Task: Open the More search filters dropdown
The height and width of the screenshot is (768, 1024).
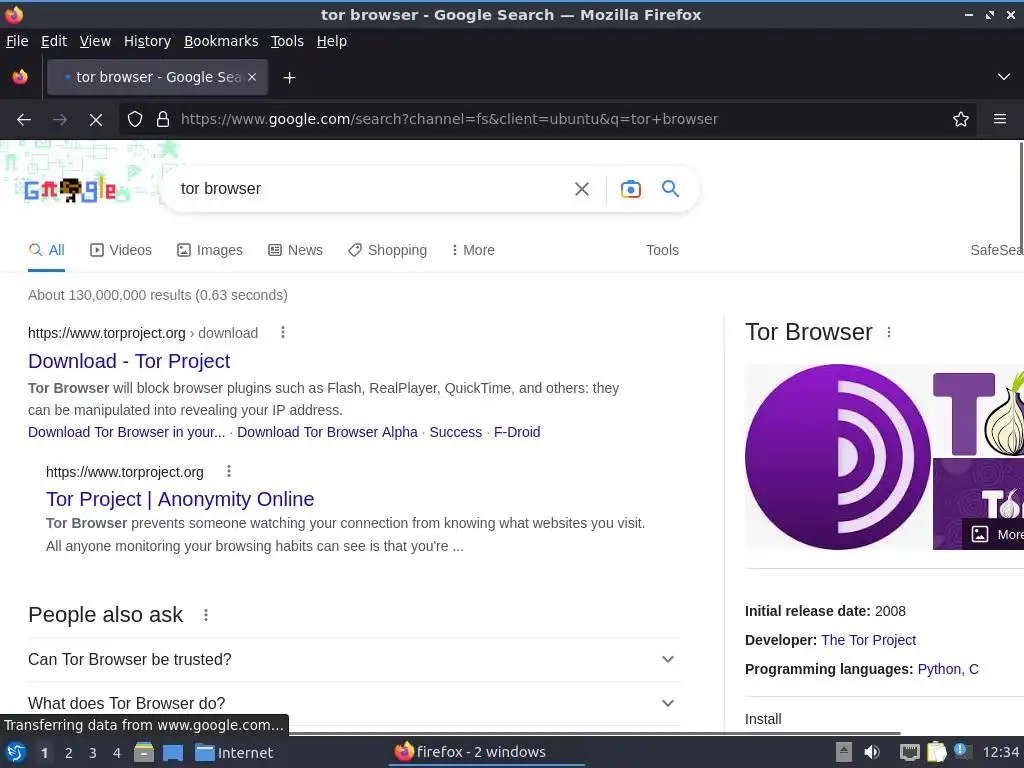Action: pos(473,250)
